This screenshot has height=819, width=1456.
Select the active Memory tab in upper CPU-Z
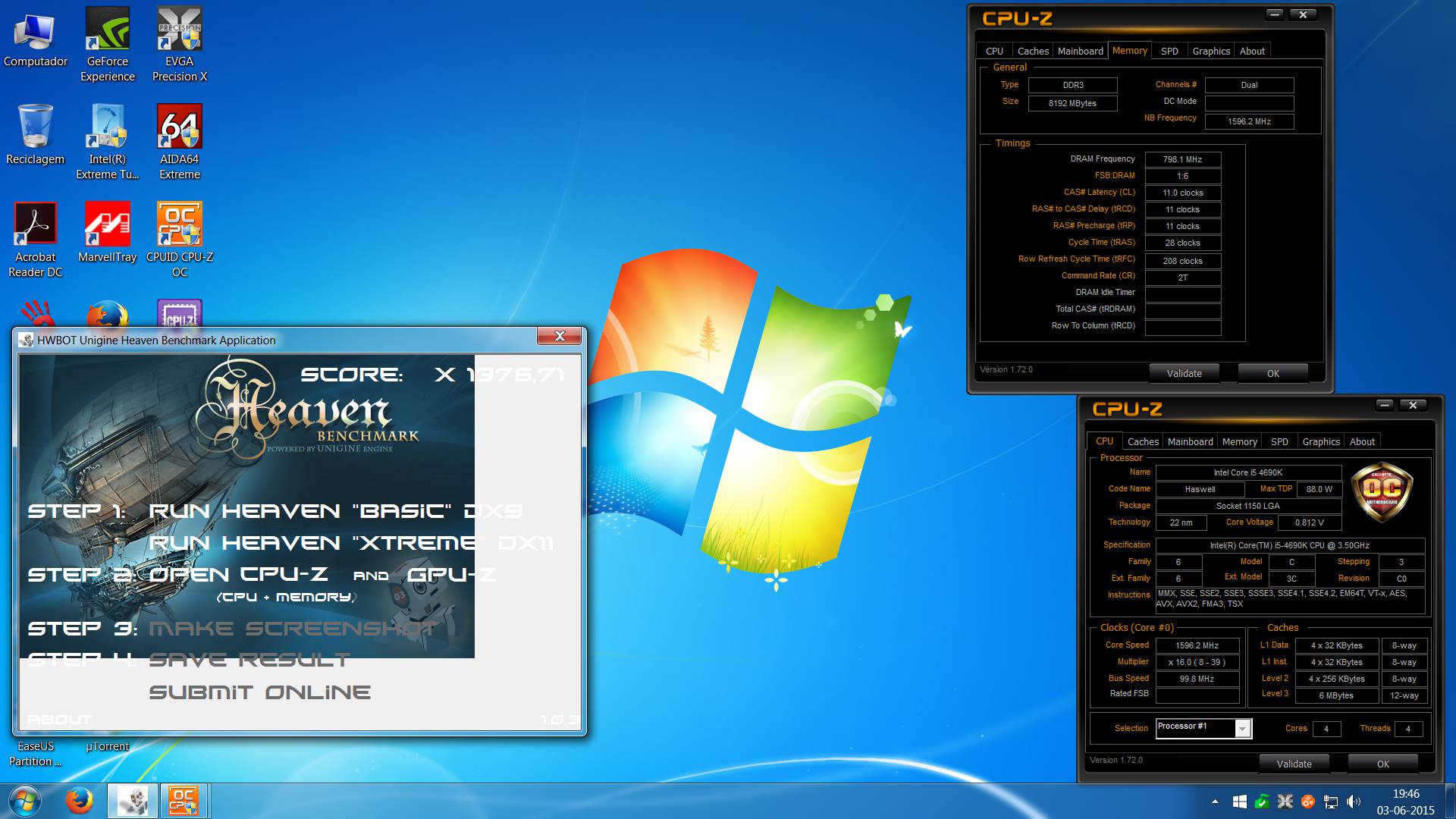1130,50
